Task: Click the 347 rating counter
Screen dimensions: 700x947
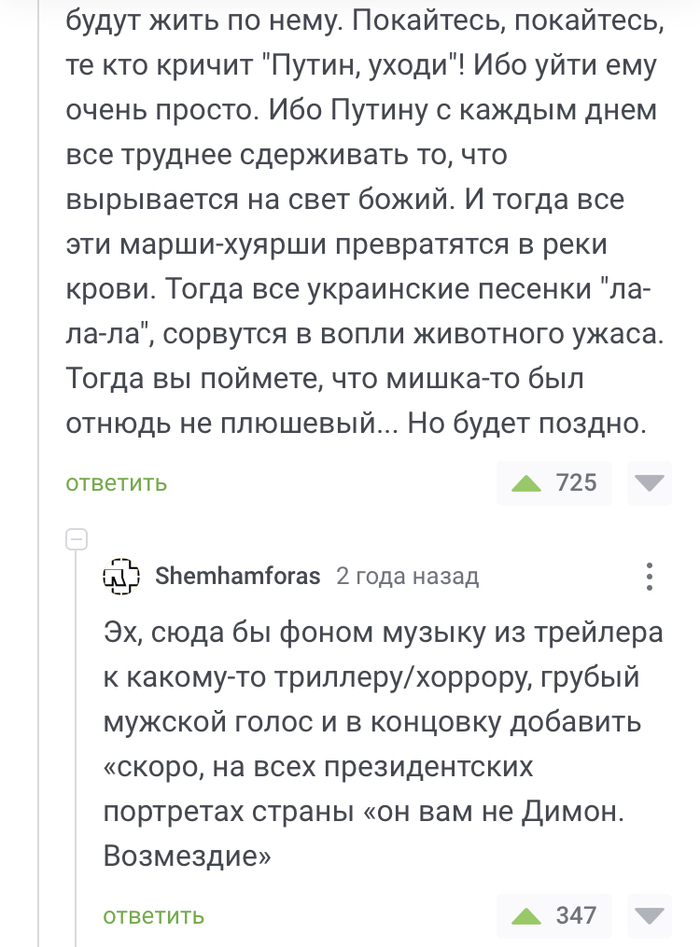Action: pos(576,915)
